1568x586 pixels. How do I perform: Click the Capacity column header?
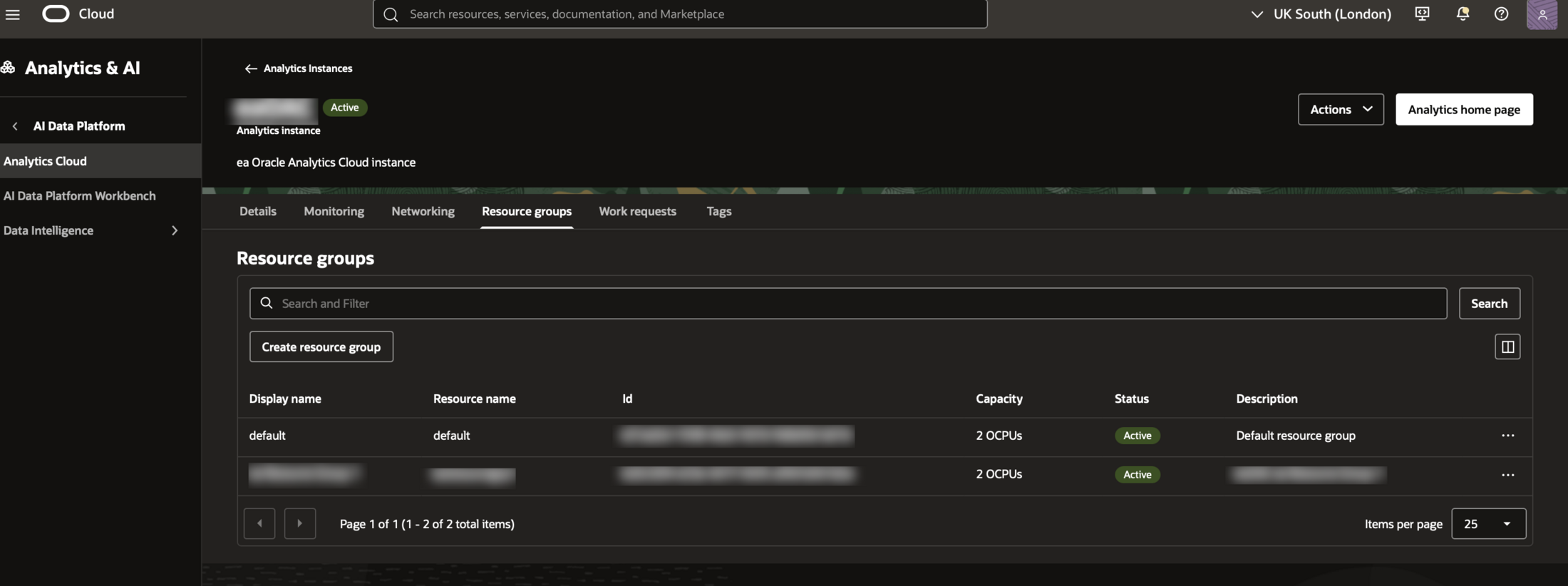coord(999,399)
